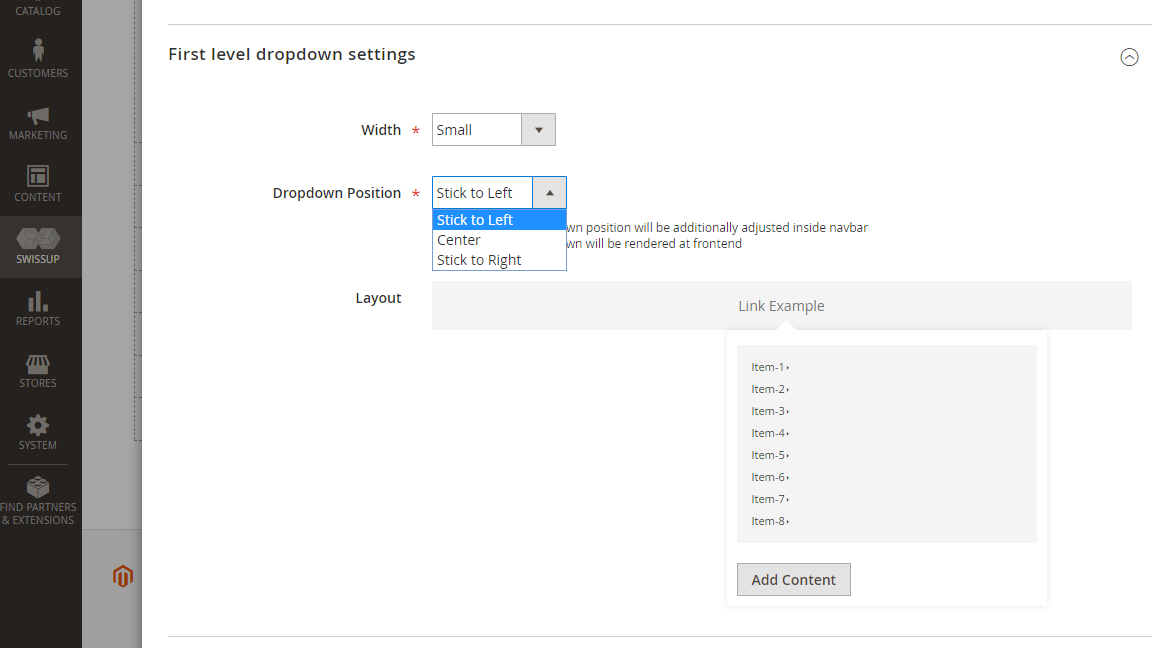Open the Reports bar chart menu

click(38, 308)
